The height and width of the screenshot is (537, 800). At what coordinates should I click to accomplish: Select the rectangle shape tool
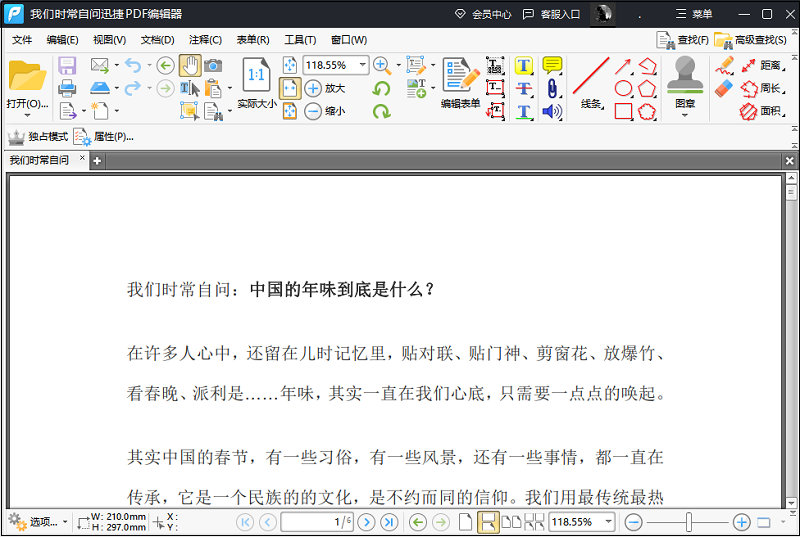pyautogui.click(x=623, y=111)
